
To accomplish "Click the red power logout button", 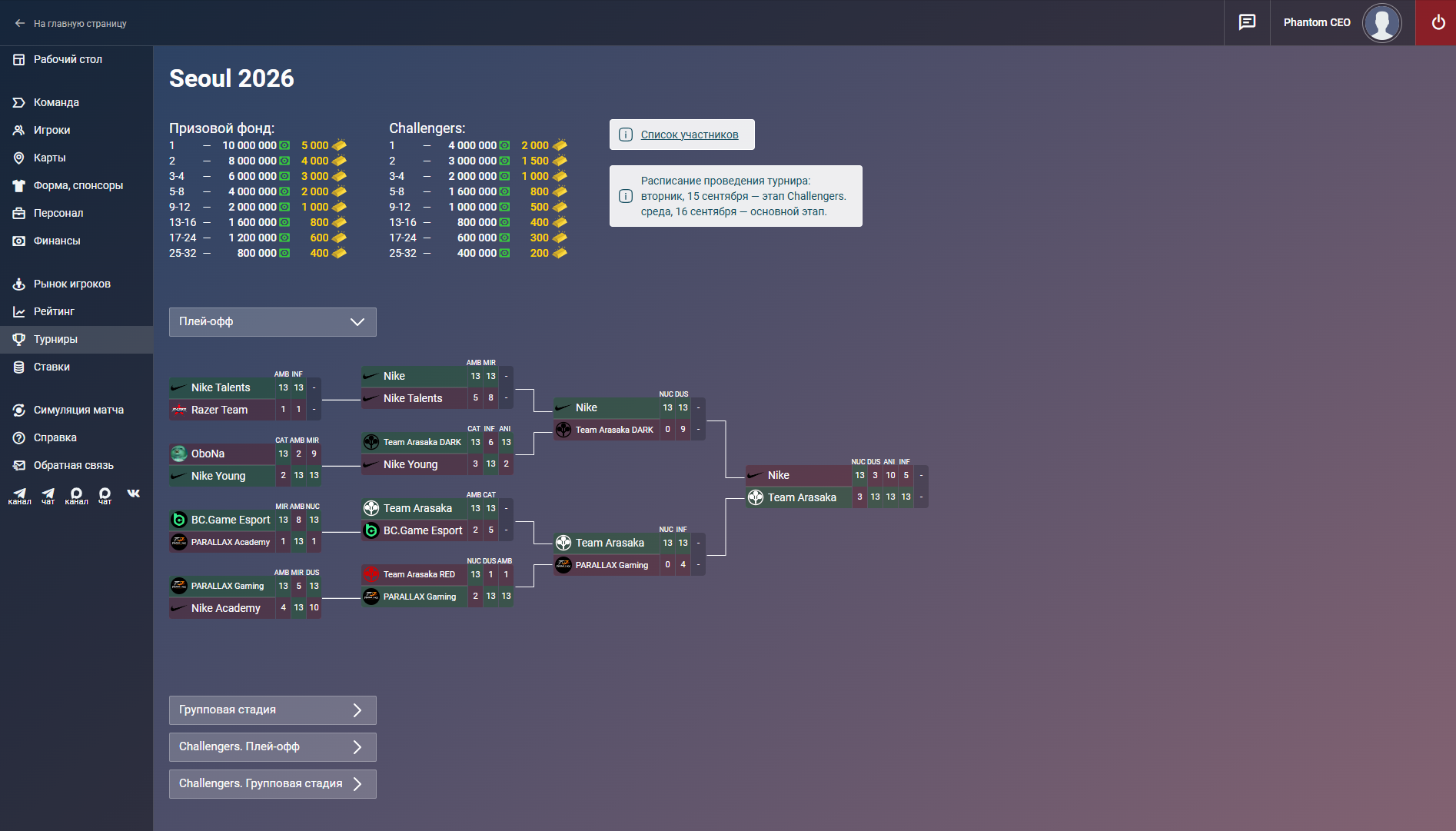I will tap(1437, 22).
